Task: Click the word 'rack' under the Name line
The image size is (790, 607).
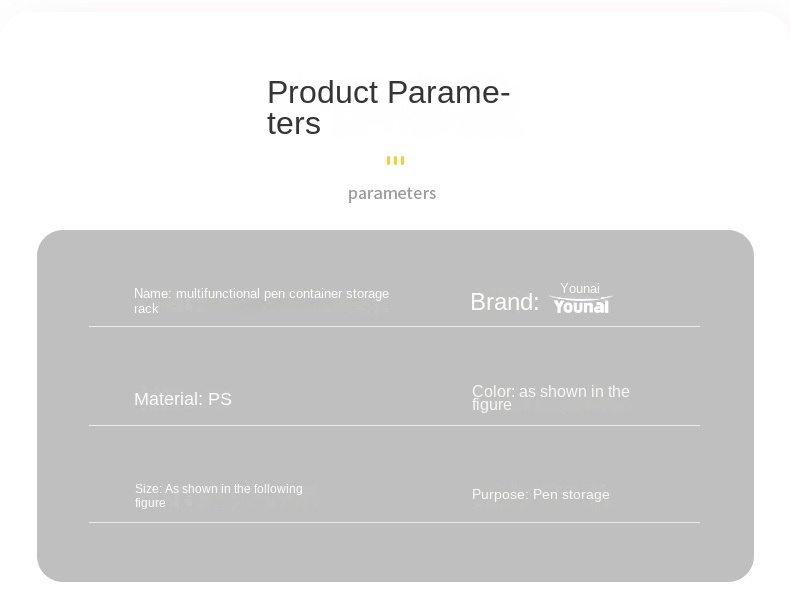Action: click(146, 309)
